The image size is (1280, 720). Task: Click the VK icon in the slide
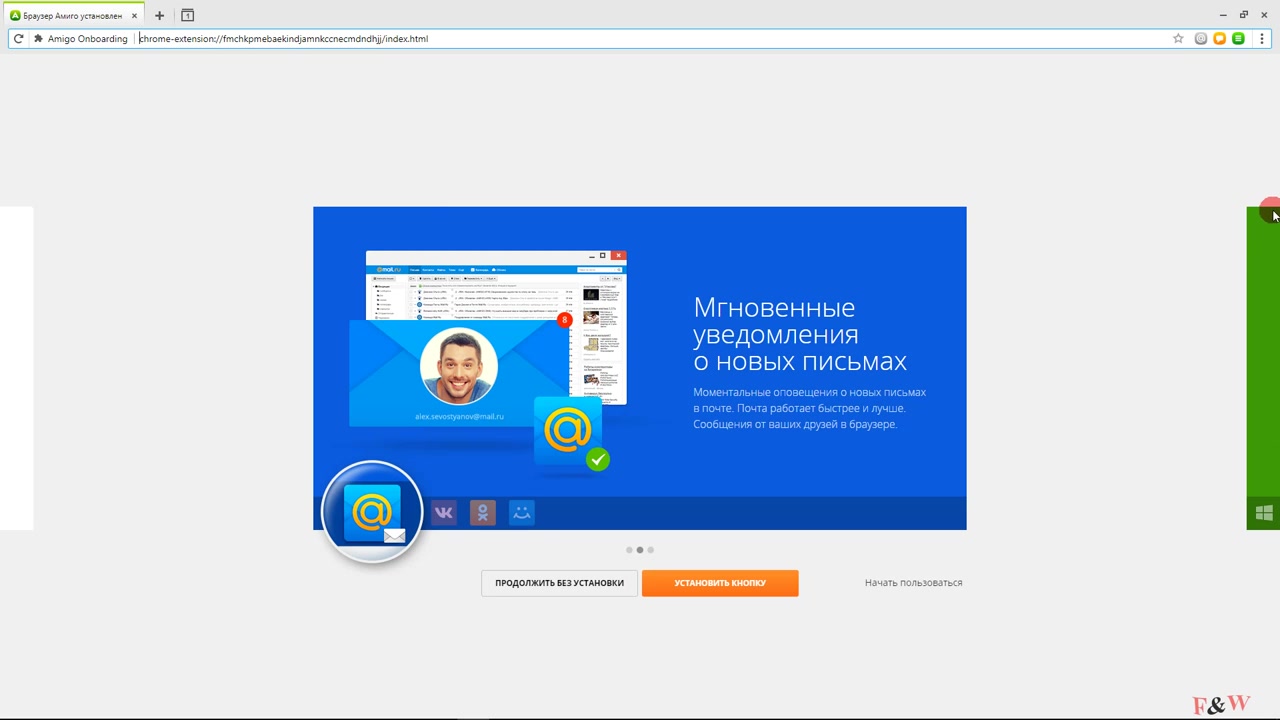pyautogui.click(x=444, y=513)
